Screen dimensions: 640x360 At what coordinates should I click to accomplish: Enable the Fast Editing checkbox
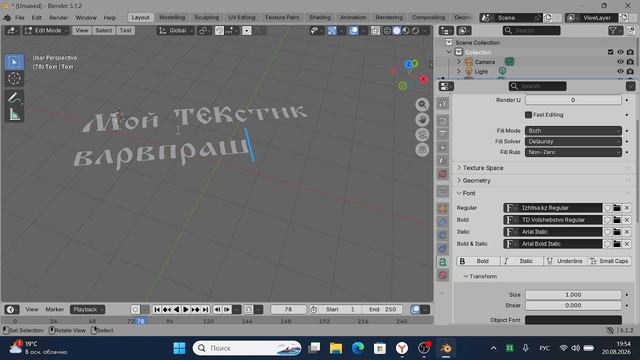pos(528,115)
